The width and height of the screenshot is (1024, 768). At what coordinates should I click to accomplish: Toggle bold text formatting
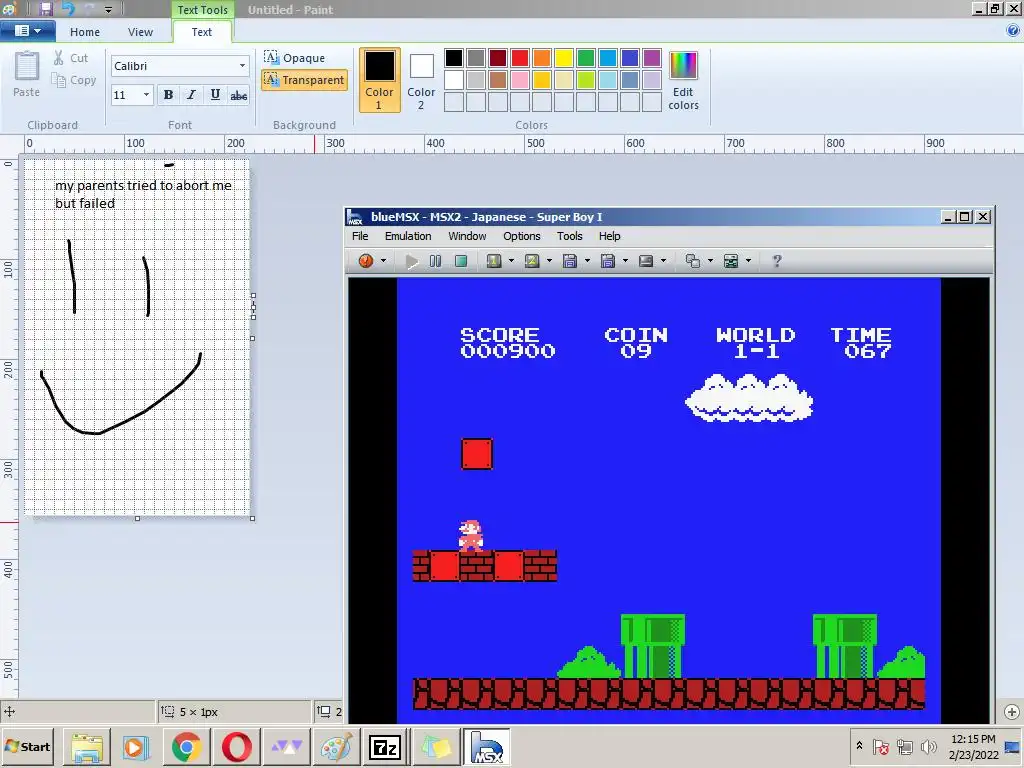point(168,95)
